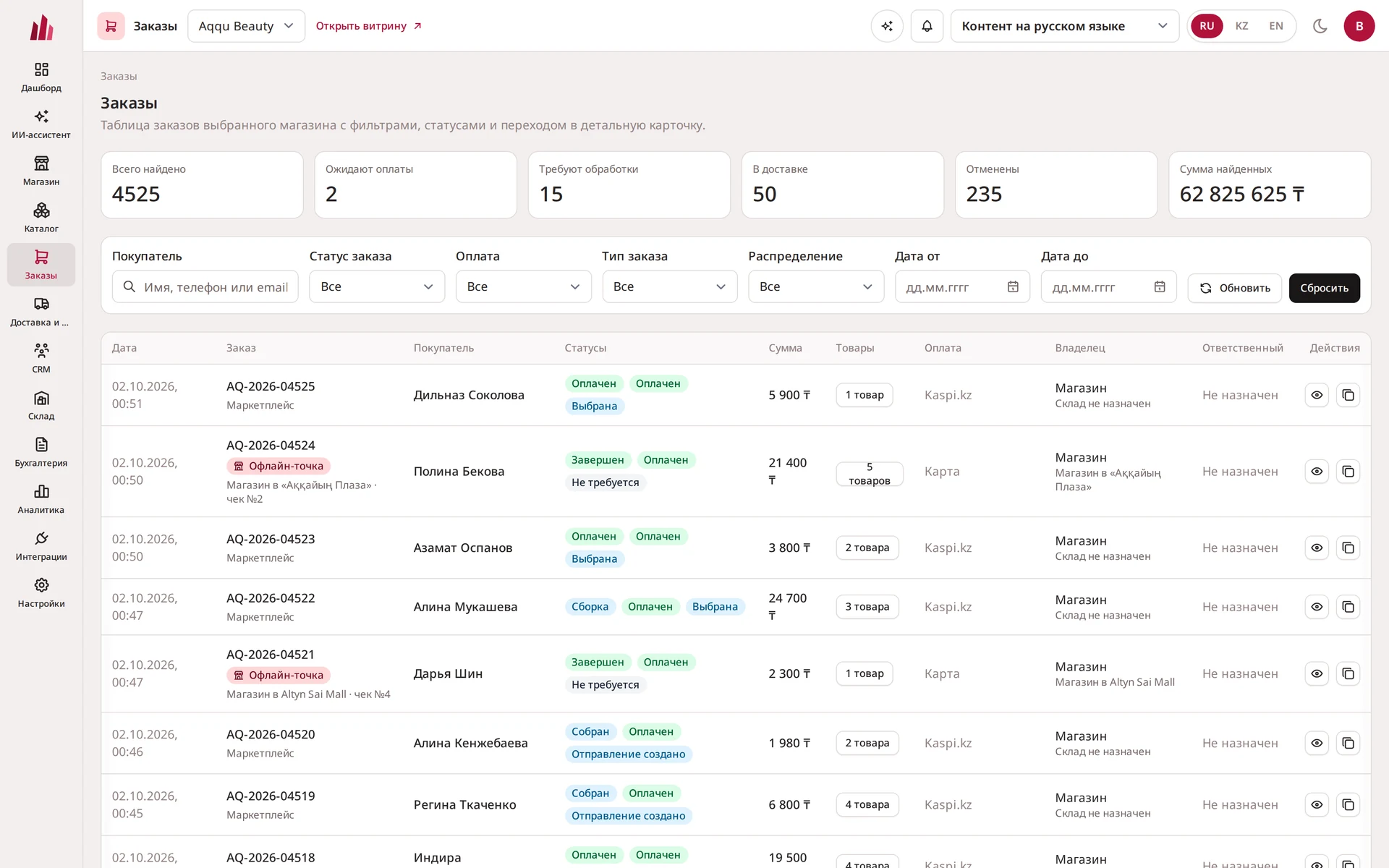Copy order AQ-2026-04525 with duplicate icon

click(1348, 395)
